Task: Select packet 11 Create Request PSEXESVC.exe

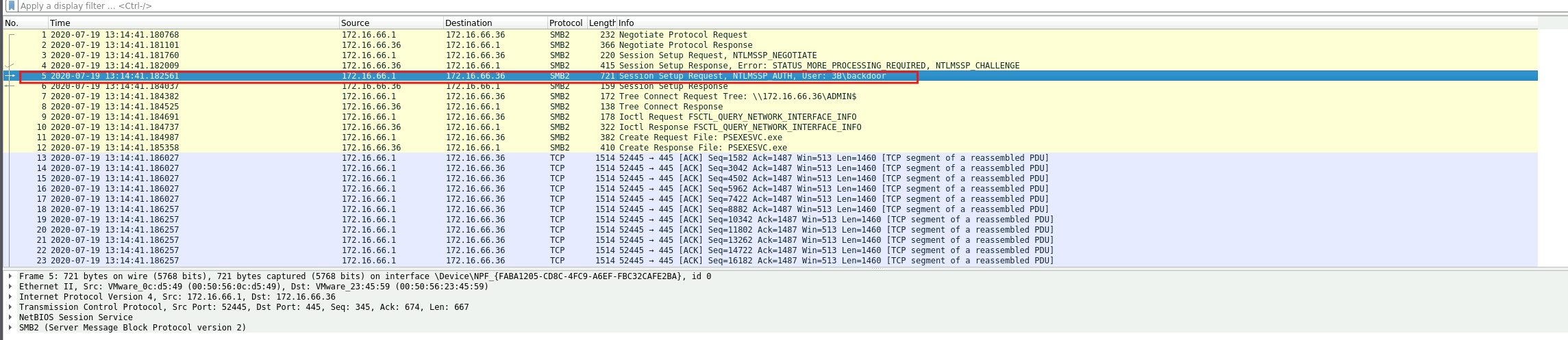Action: coord(771,138)
